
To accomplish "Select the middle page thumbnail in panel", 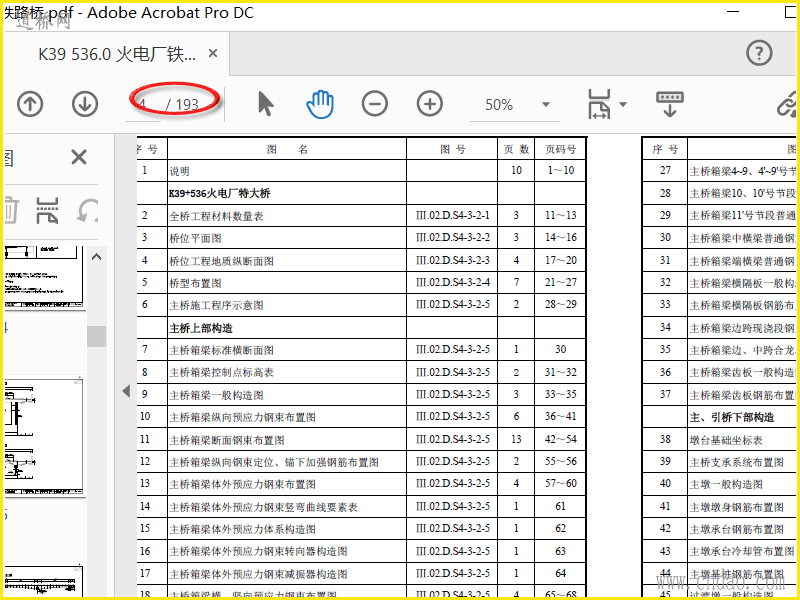I will 44,437.
